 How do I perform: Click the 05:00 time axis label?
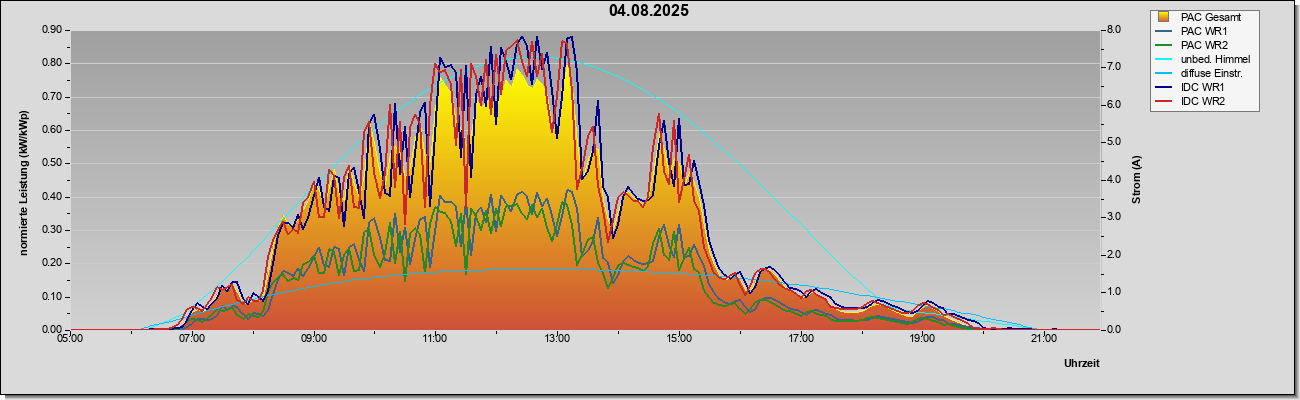pos(70,339)
